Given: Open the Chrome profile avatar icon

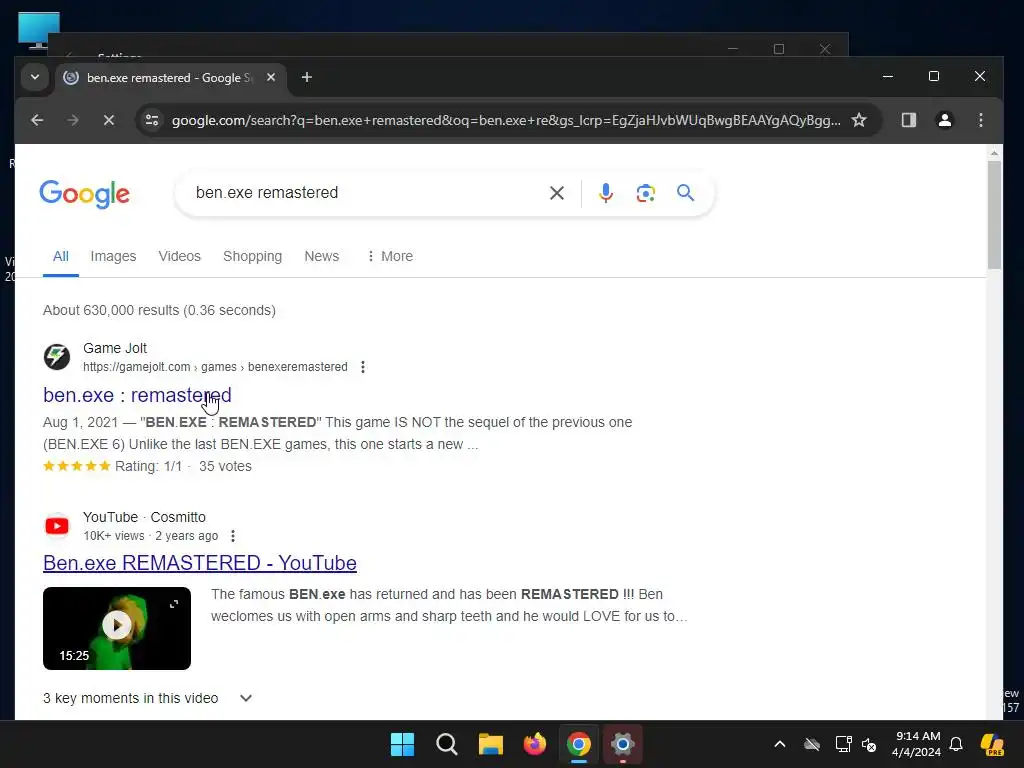Looking at the screenshot, I should tap(944, 120).
